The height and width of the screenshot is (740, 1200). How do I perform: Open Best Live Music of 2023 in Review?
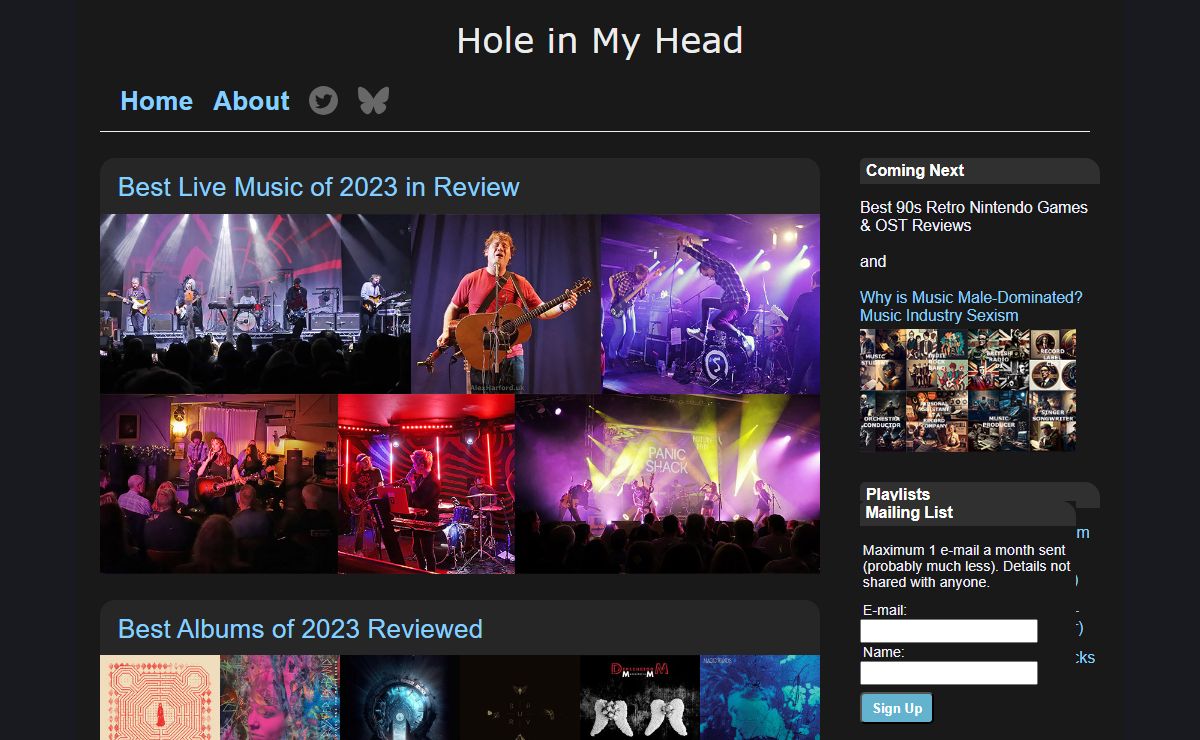pos(319,187)
